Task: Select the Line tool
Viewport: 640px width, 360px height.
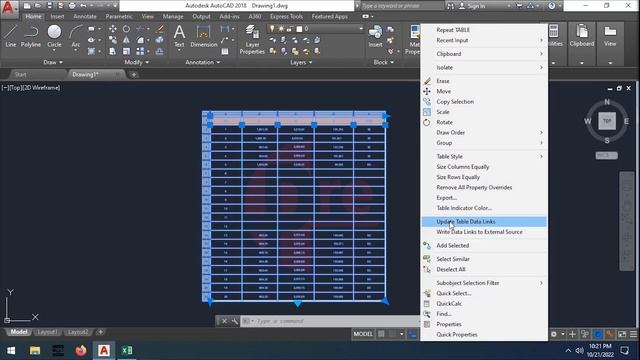Action: coord(11,36)
